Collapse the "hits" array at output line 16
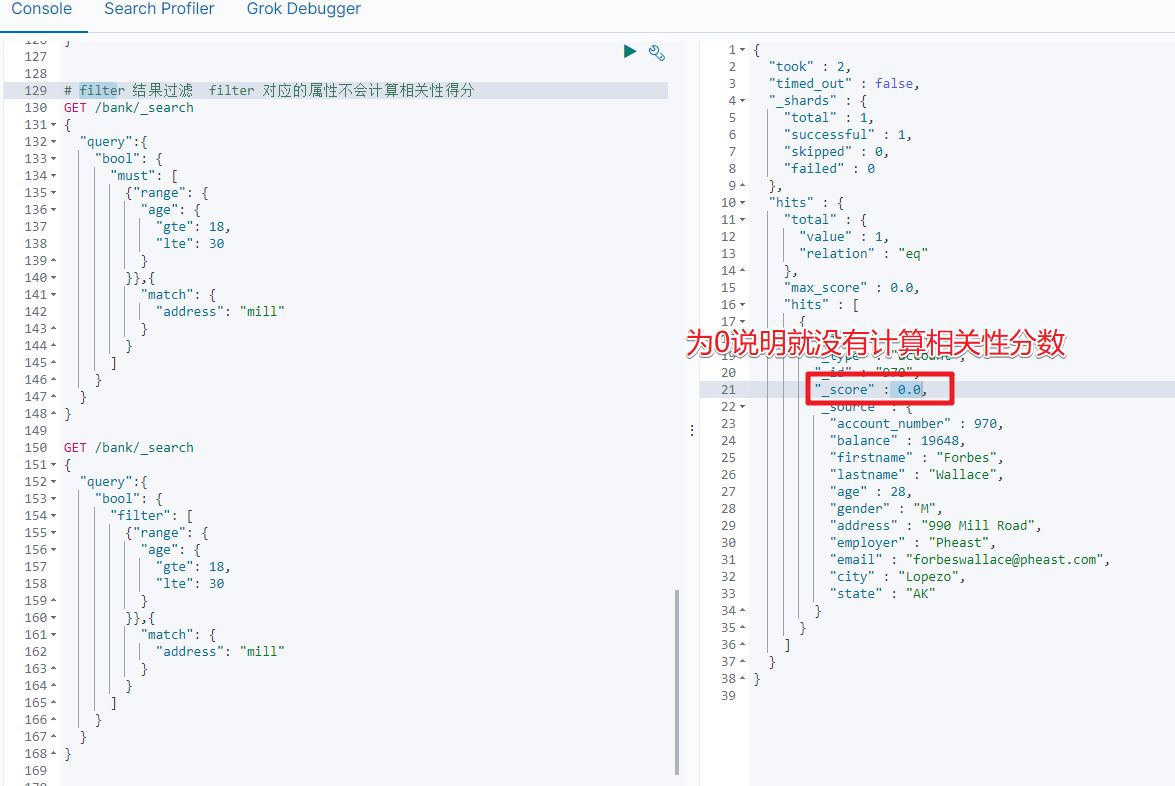The height and width of the screenshot is (786, 1175). click(743, 305)
